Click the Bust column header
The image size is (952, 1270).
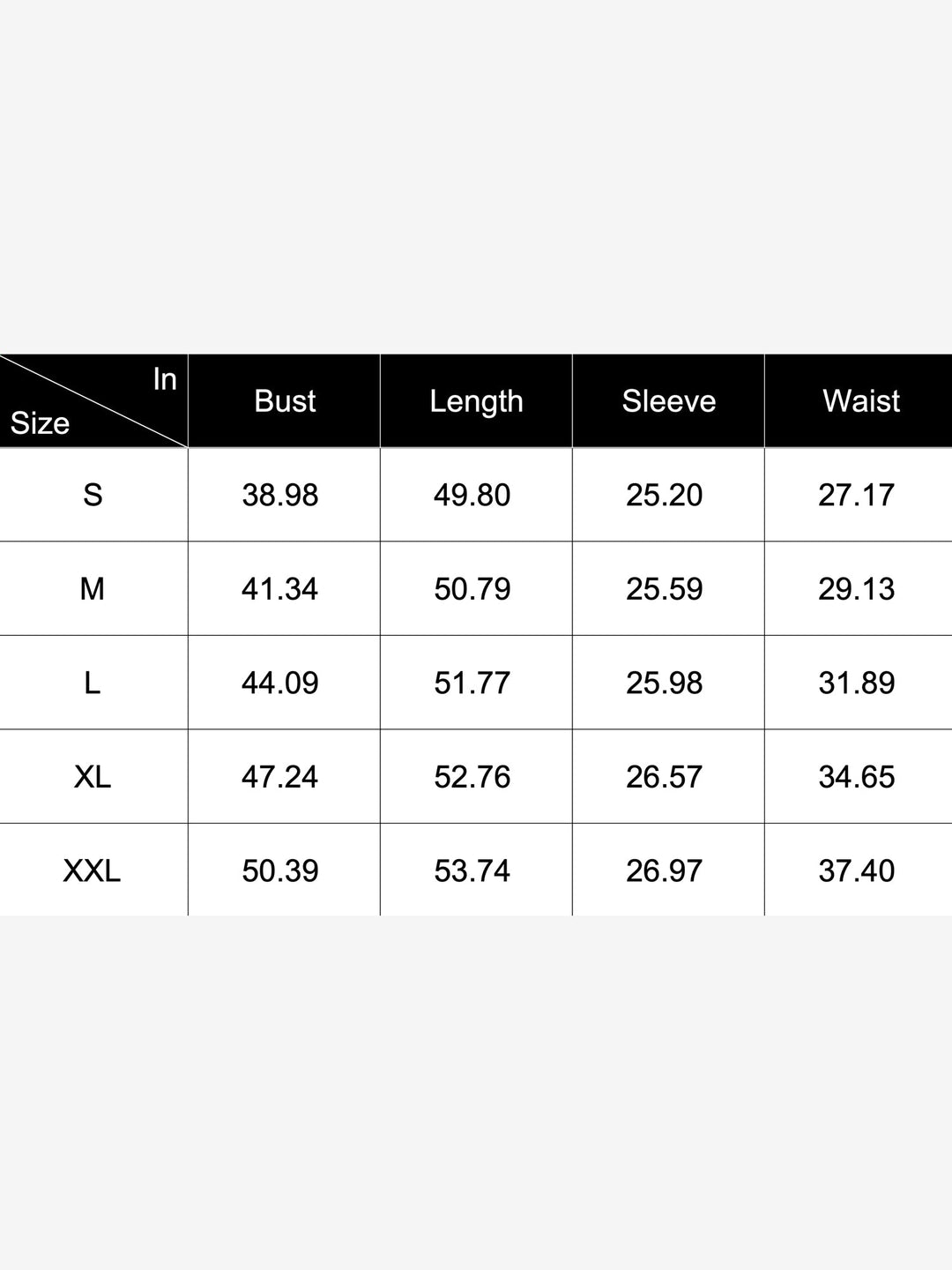click(285, 401)
